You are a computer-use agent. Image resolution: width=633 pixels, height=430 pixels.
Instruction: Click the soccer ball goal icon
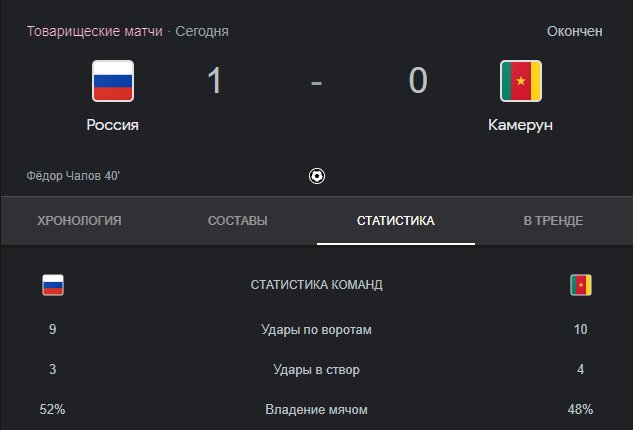317,176
